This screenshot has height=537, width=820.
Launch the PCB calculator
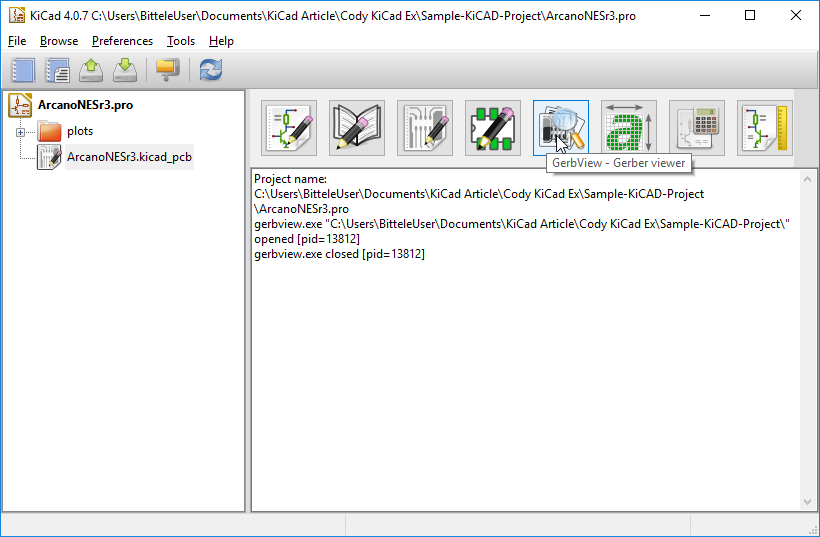697,128
